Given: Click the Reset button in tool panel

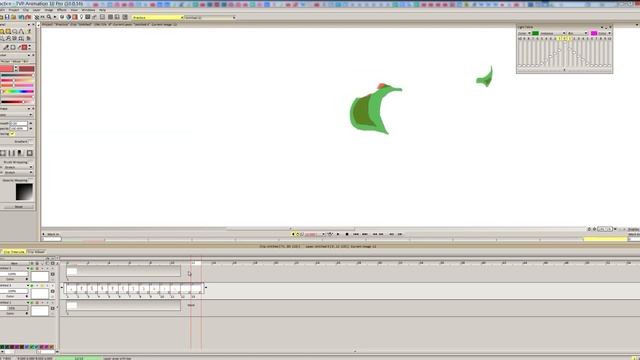Looking at the screenshot, I should [x=18, y=207].
